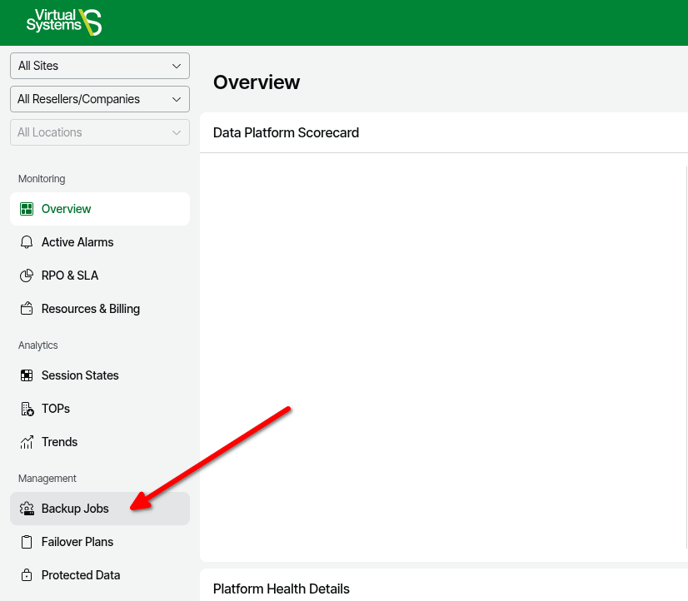
Task: Open the All Locations dropdown
Action: [100, 132]
